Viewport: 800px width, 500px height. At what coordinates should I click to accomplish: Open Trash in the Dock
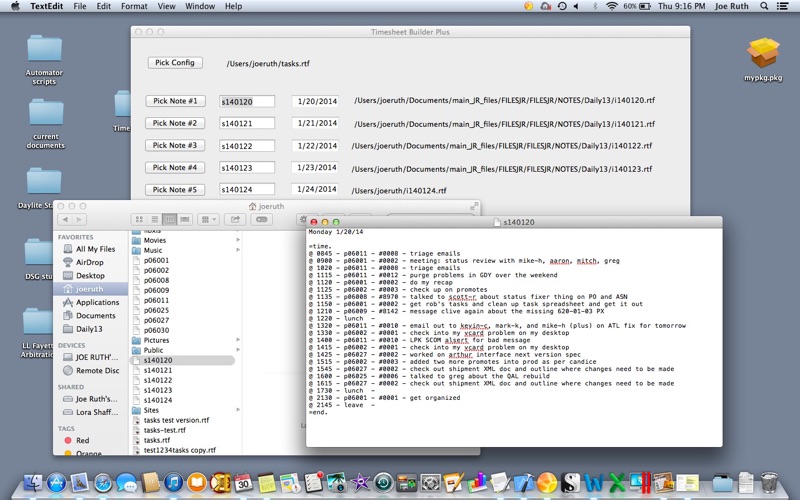[769, 482]
